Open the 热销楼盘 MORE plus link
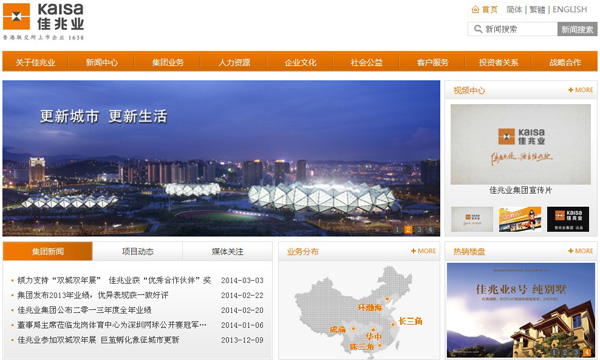The width and height of the screenshot is (600, 360). (x=580, y=251)
